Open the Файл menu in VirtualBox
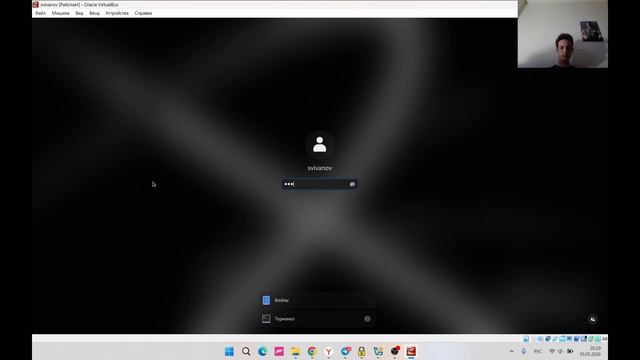Screen dimensions: 640x360 click(x=40, y=13)
